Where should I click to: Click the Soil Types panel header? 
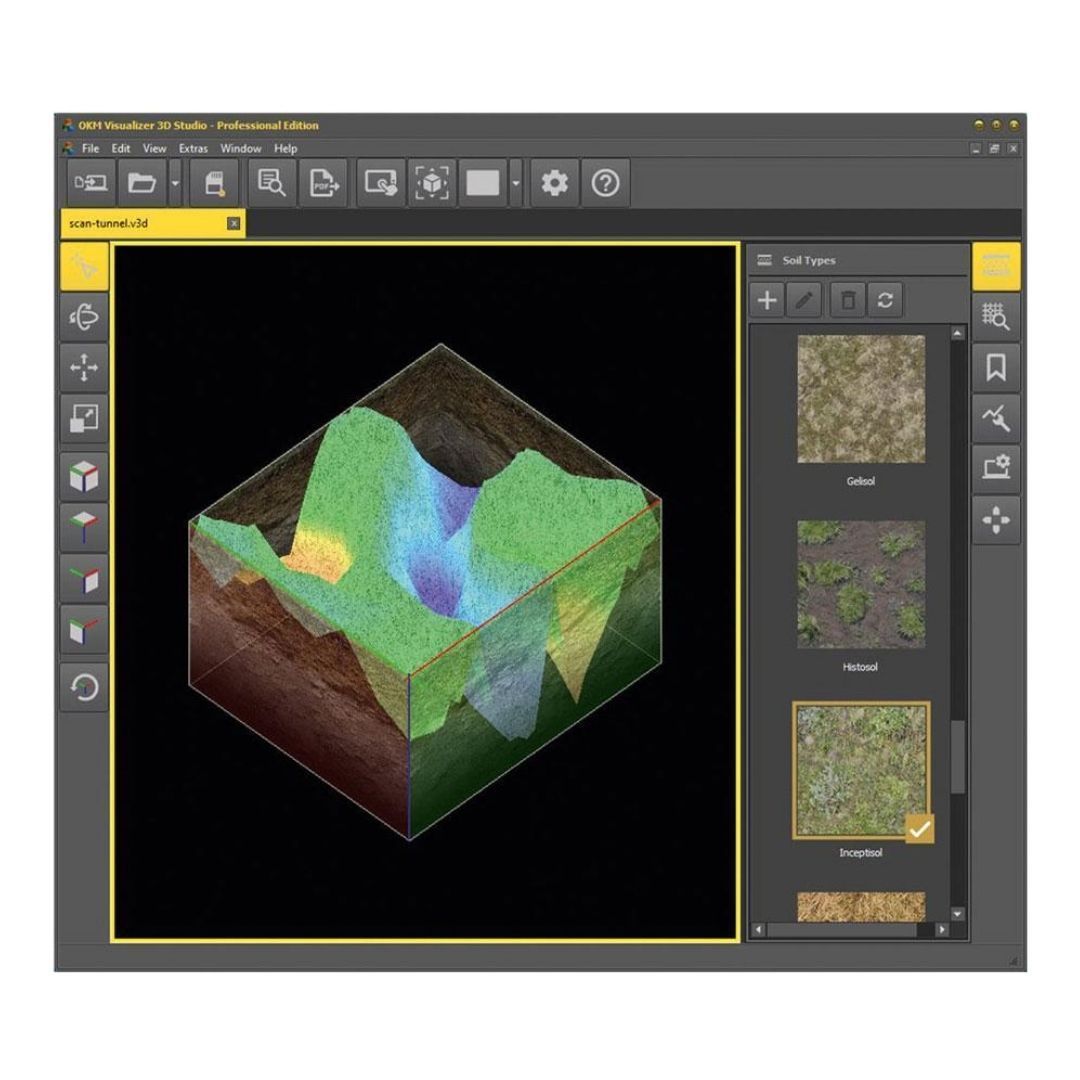(858, 260)
